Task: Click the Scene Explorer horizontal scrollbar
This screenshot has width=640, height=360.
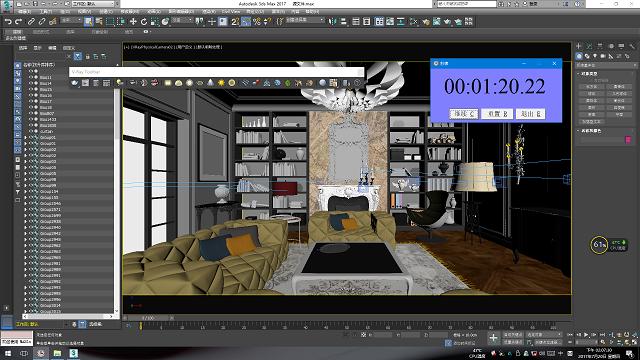Action: [x=67, y=316]
